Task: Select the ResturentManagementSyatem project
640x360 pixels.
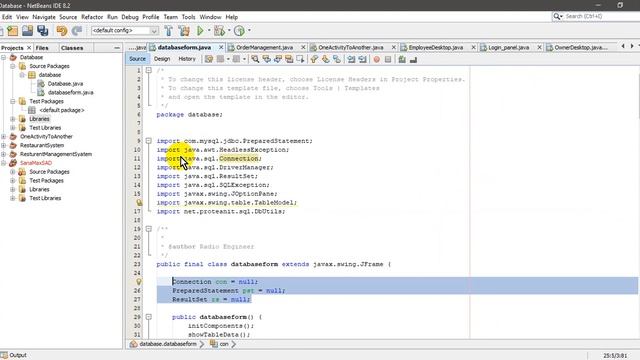Action: coord(56,154)
